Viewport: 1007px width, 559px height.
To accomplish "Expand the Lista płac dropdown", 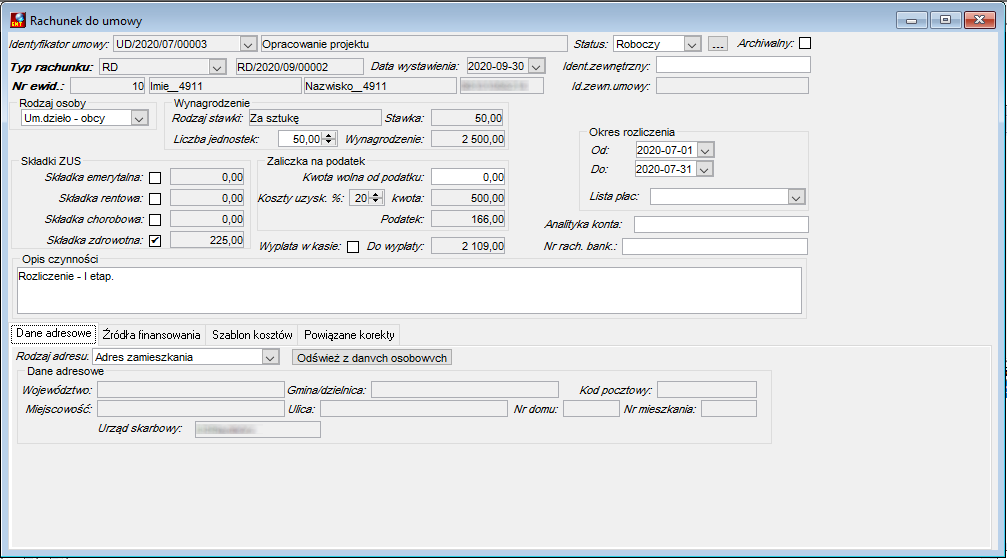I will pyautogui.click(x=796, y=197).
